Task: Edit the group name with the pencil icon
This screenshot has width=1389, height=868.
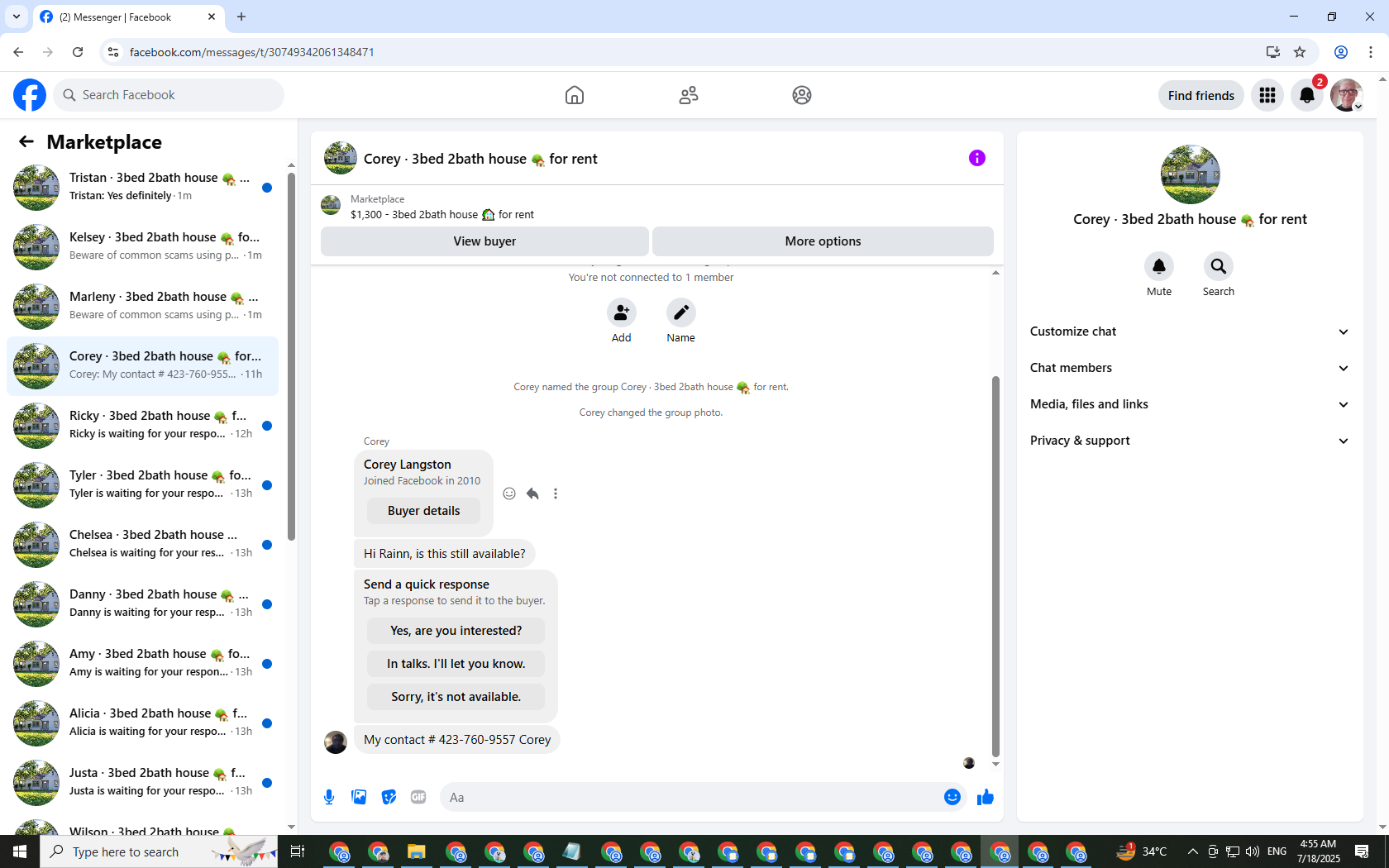Action: (x=681, y=312)
